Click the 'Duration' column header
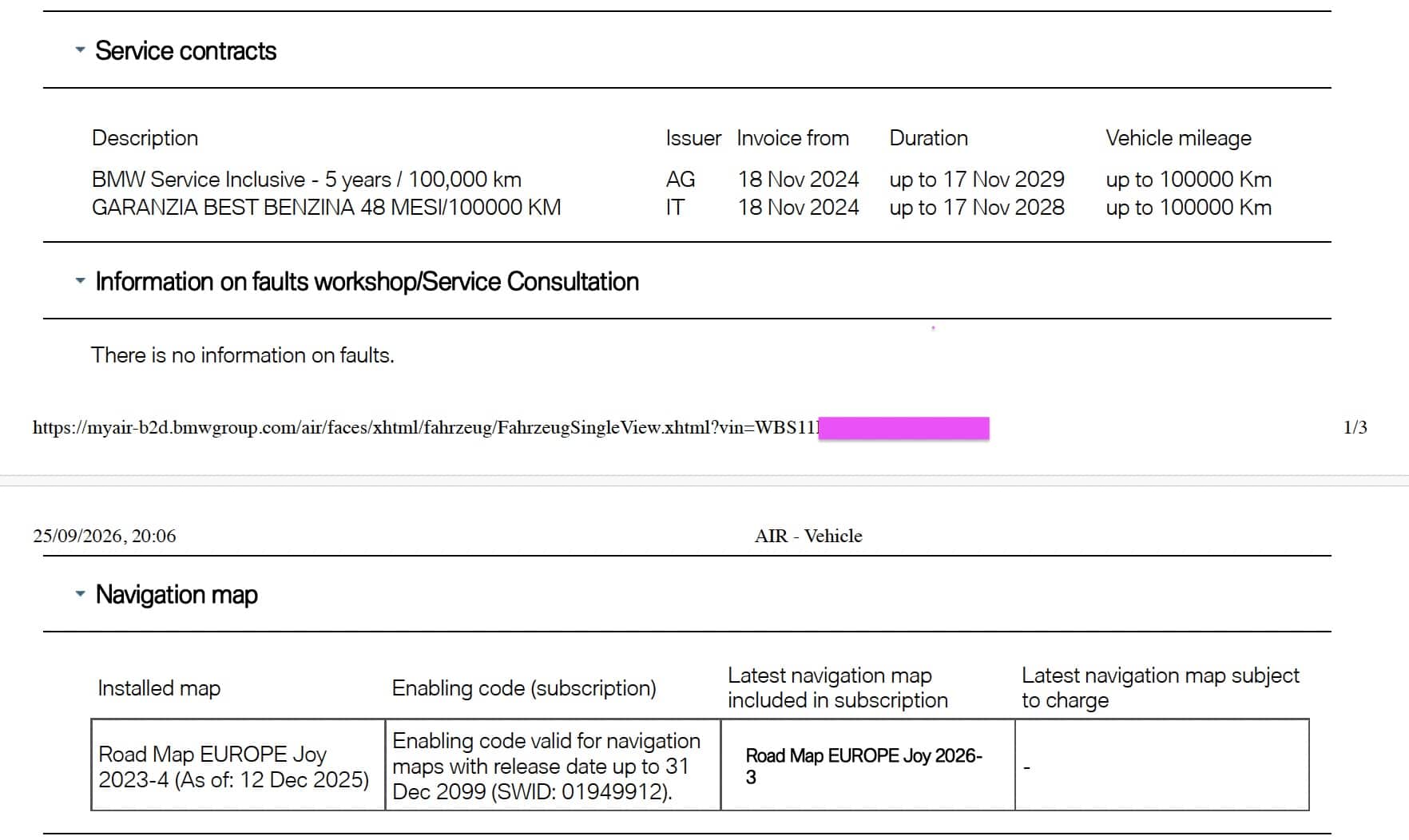The height and width of the screenshot is (840, 1409). pos(928,138)
